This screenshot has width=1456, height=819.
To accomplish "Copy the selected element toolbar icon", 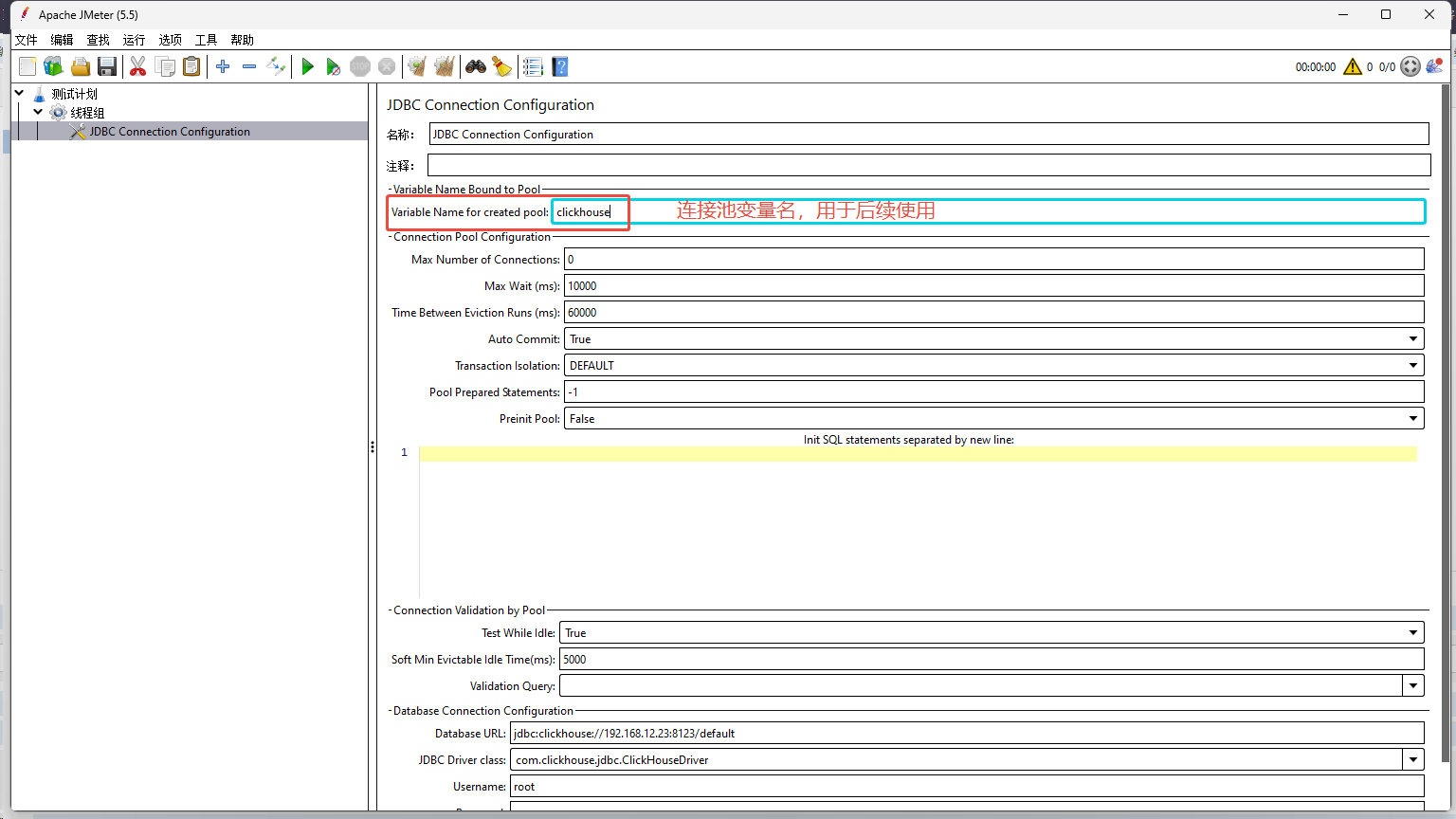I will [x=165, y=66].
